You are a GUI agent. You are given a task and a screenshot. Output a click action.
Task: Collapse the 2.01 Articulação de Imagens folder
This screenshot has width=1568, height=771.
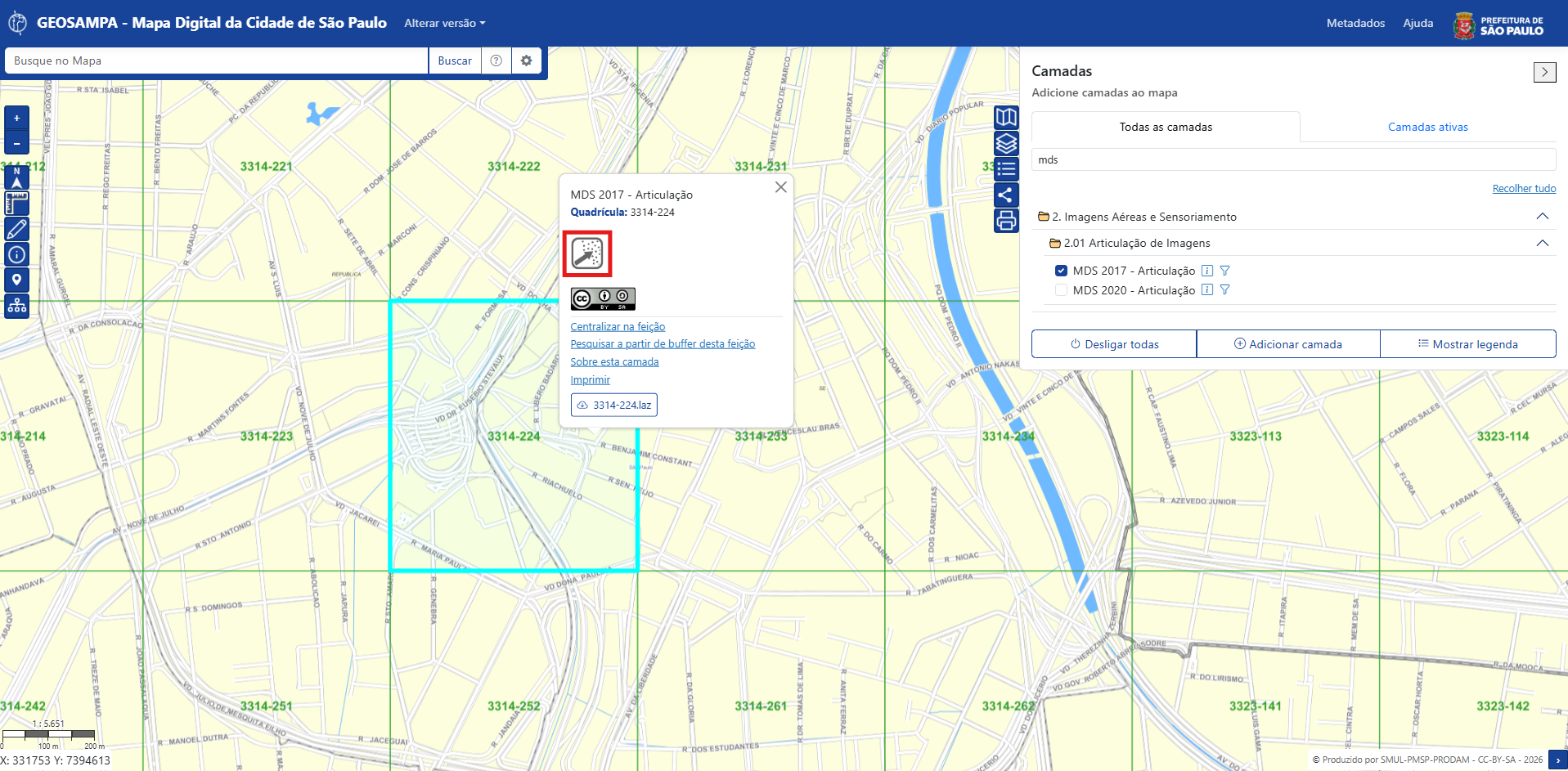(x=1543, y=243)
